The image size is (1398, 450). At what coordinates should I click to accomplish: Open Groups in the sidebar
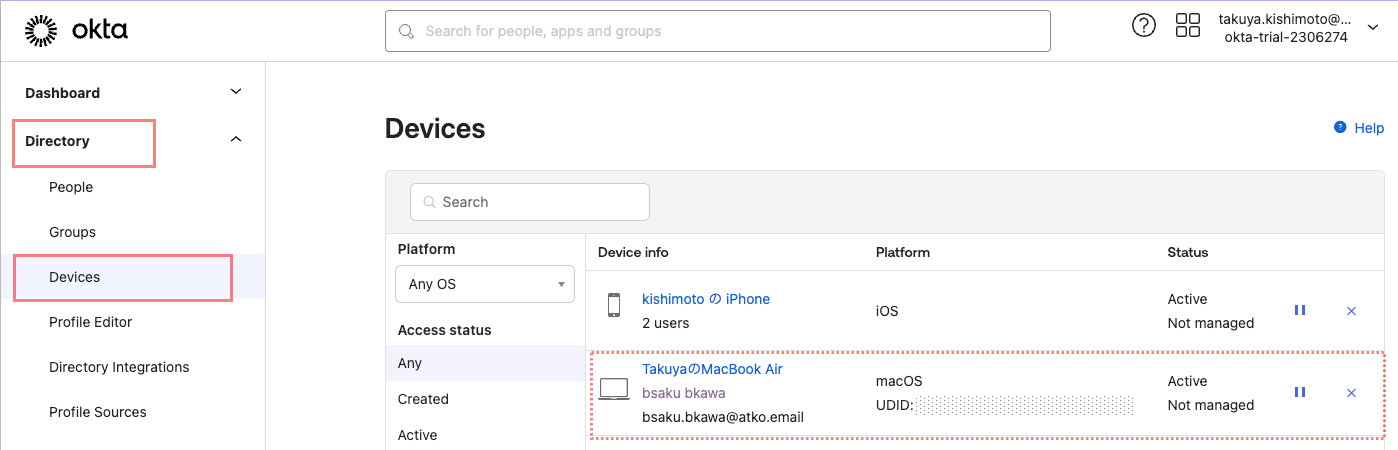[x=72, y=232]
